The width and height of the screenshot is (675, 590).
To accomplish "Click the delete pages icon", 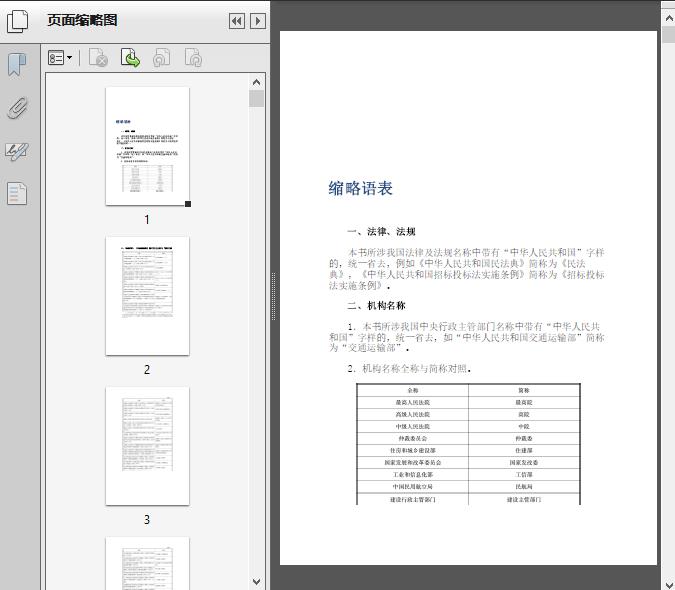I will [x=98, y=59].
